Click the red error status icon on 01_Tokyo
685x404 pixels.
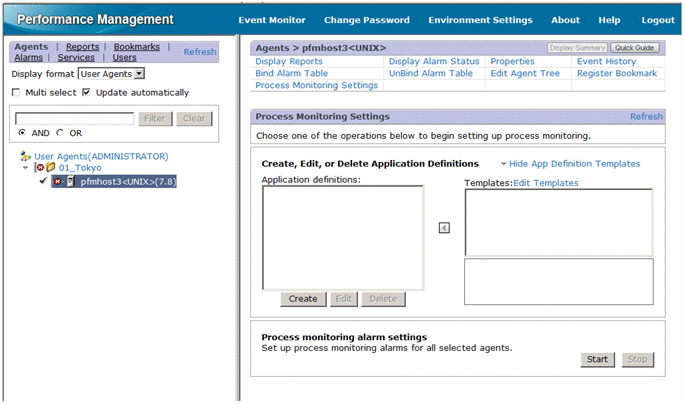(39, 168)
